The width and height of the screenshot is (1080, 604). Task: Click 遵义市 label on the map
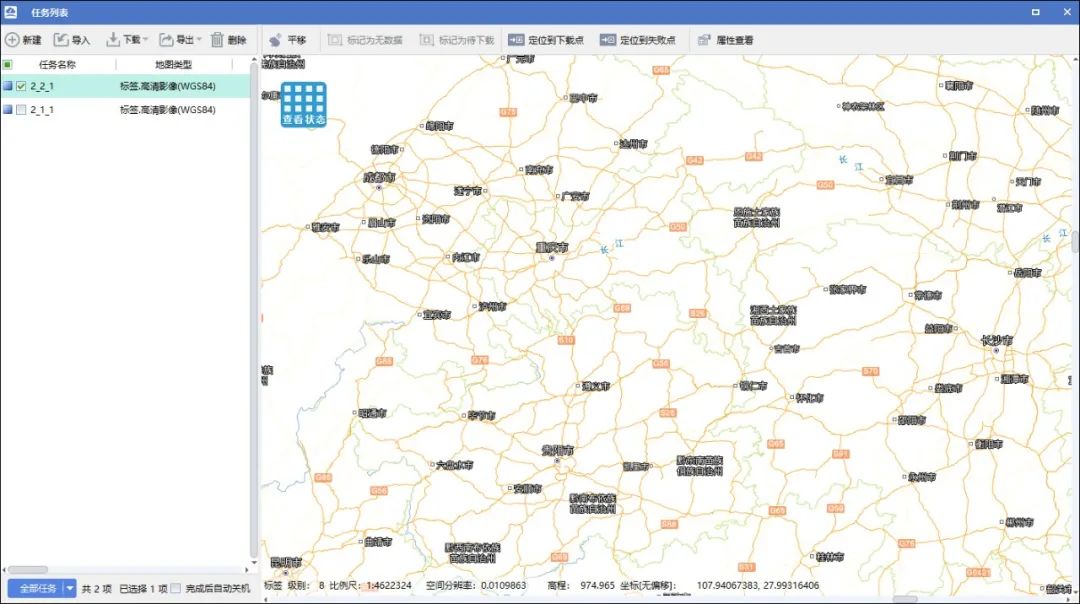[x=596, y=386]
